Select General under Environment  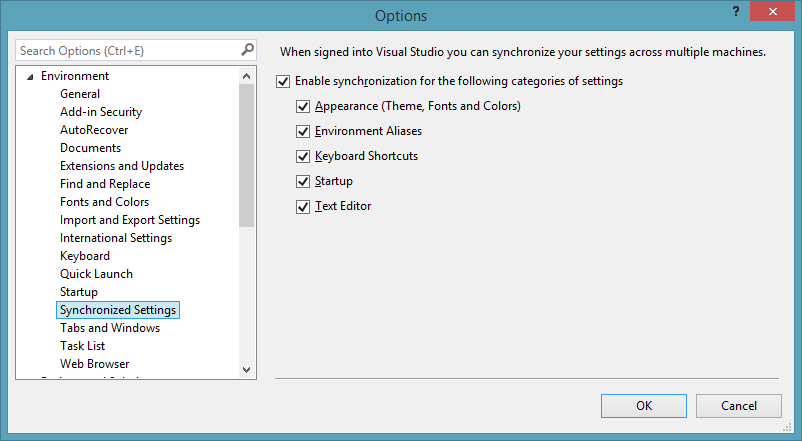tap(80, 94)
